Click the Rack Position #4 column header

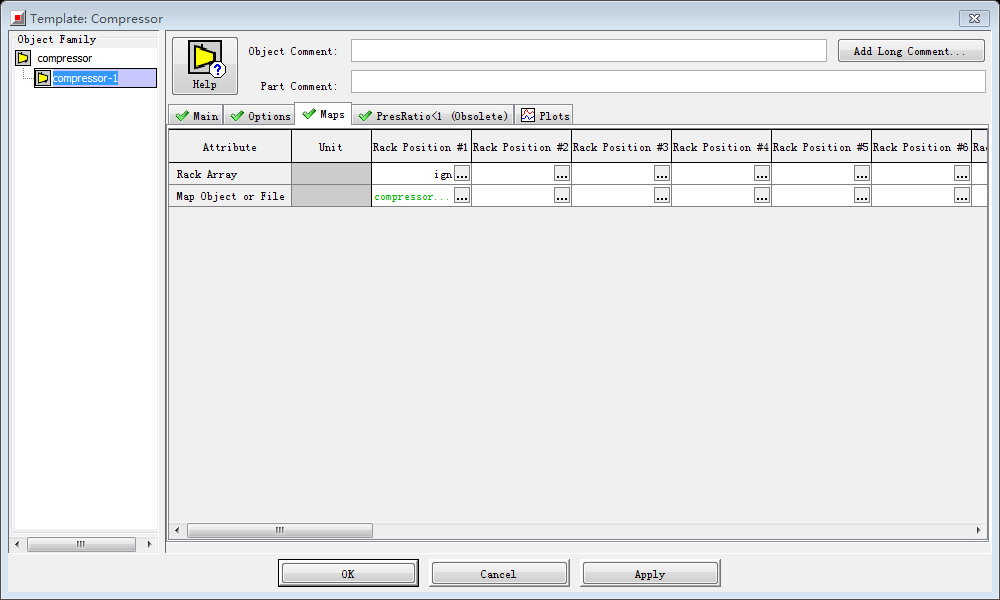click(721, 147)
